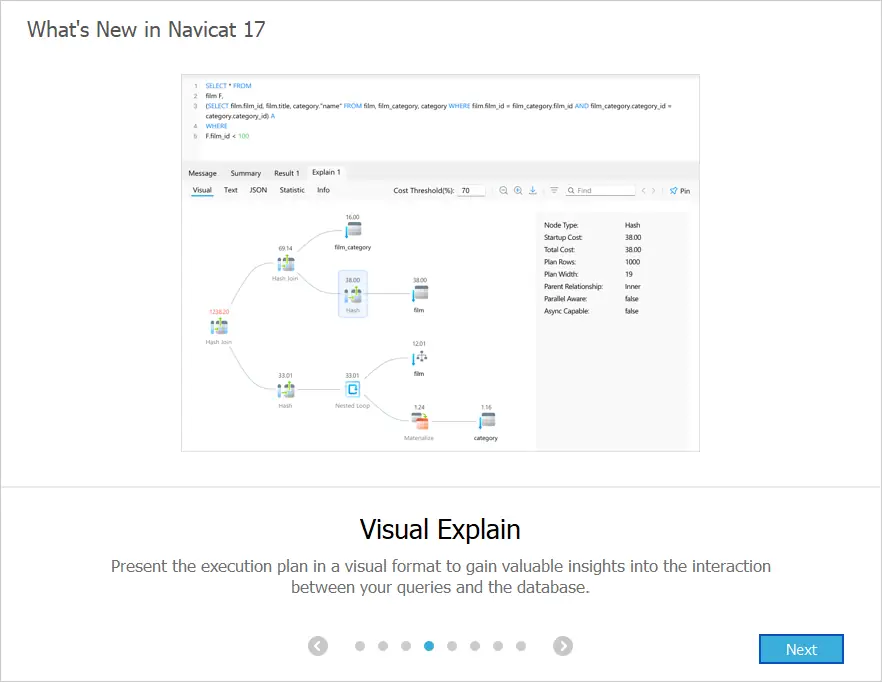Advance with the right arrow circle
Viewport: 882px width, 682px height.
[x=563, y=646]
